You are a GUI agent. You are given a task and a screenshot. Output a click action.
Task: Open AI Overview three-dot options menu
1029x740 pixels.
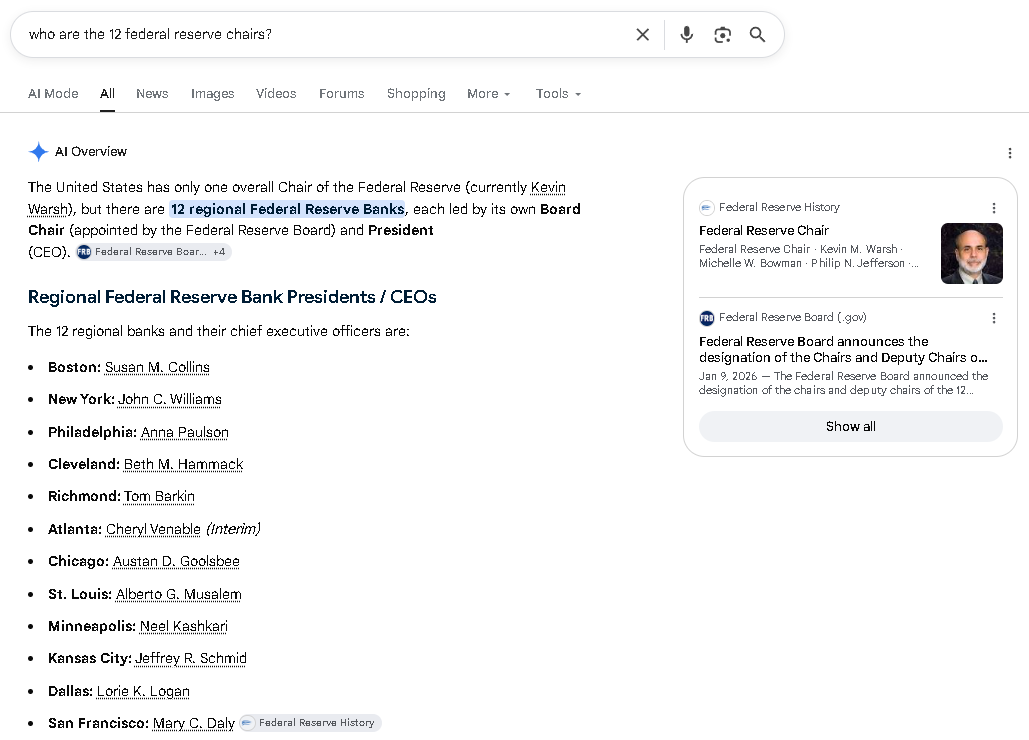(x=1009, y=153)
